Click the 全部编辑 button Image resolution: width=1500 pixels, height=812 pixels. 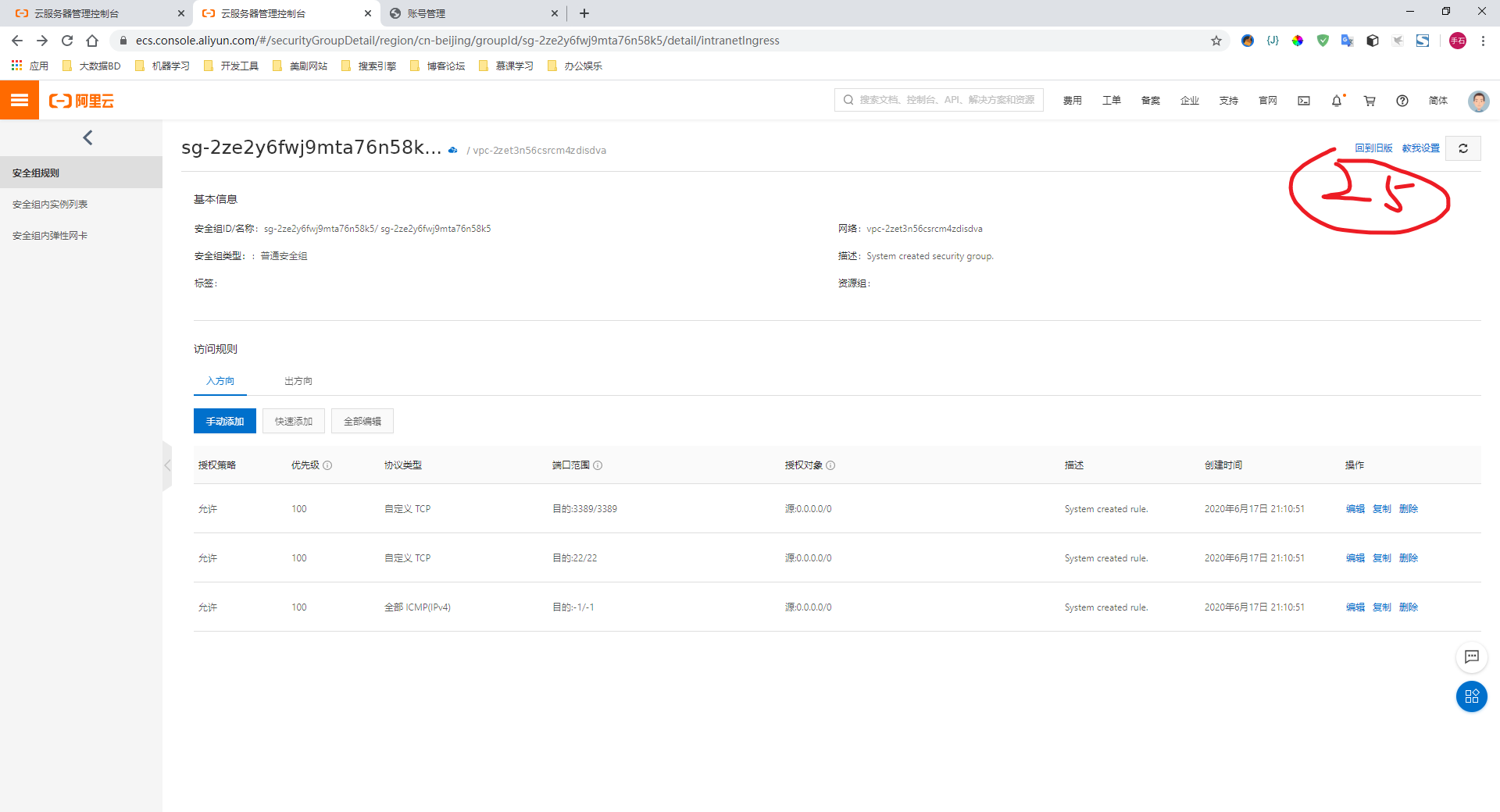362,421
